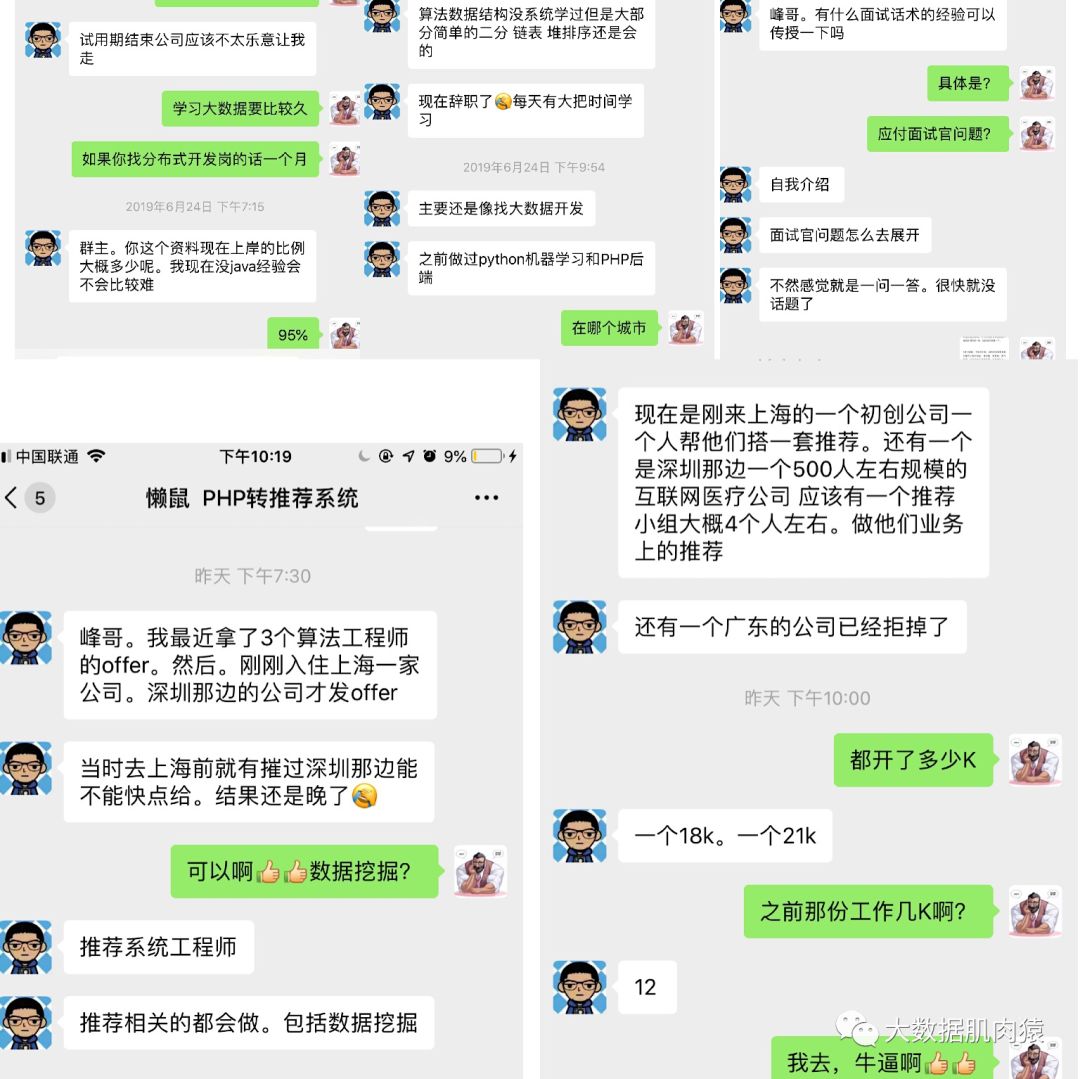Image resolution: width=1080 pixels, height=1079 pixels.
Task: Tap the 大数据肌肉猿 WeChat watermark logo
Action: [858, 1028]
